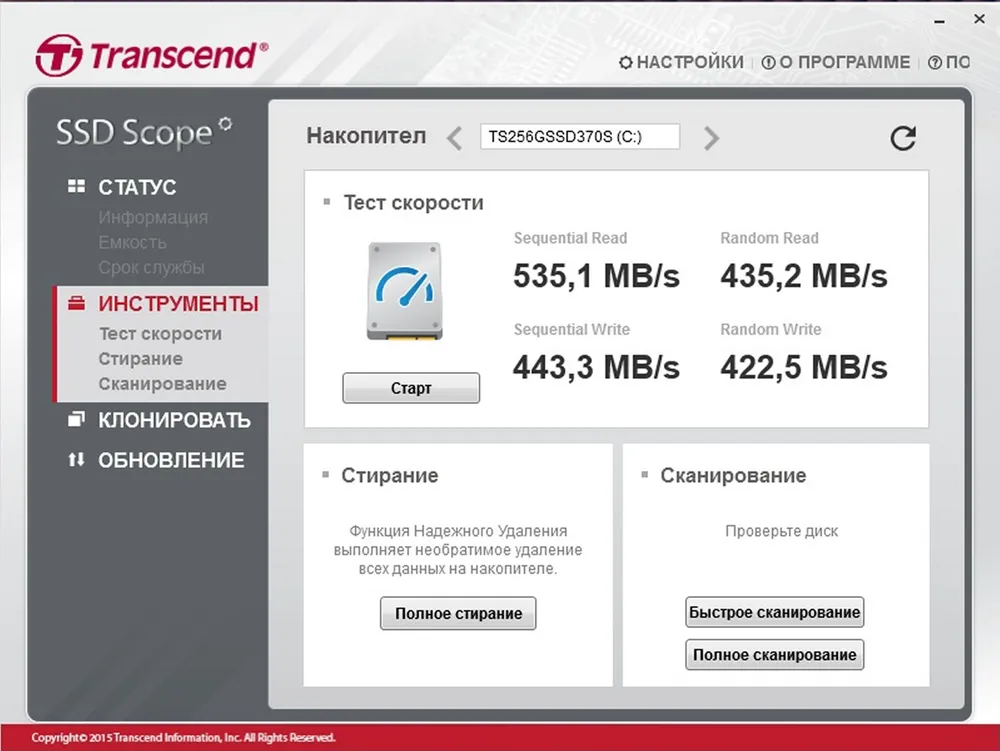
Task: Open the СТАТУС section
Action: (x=136, y=187)
